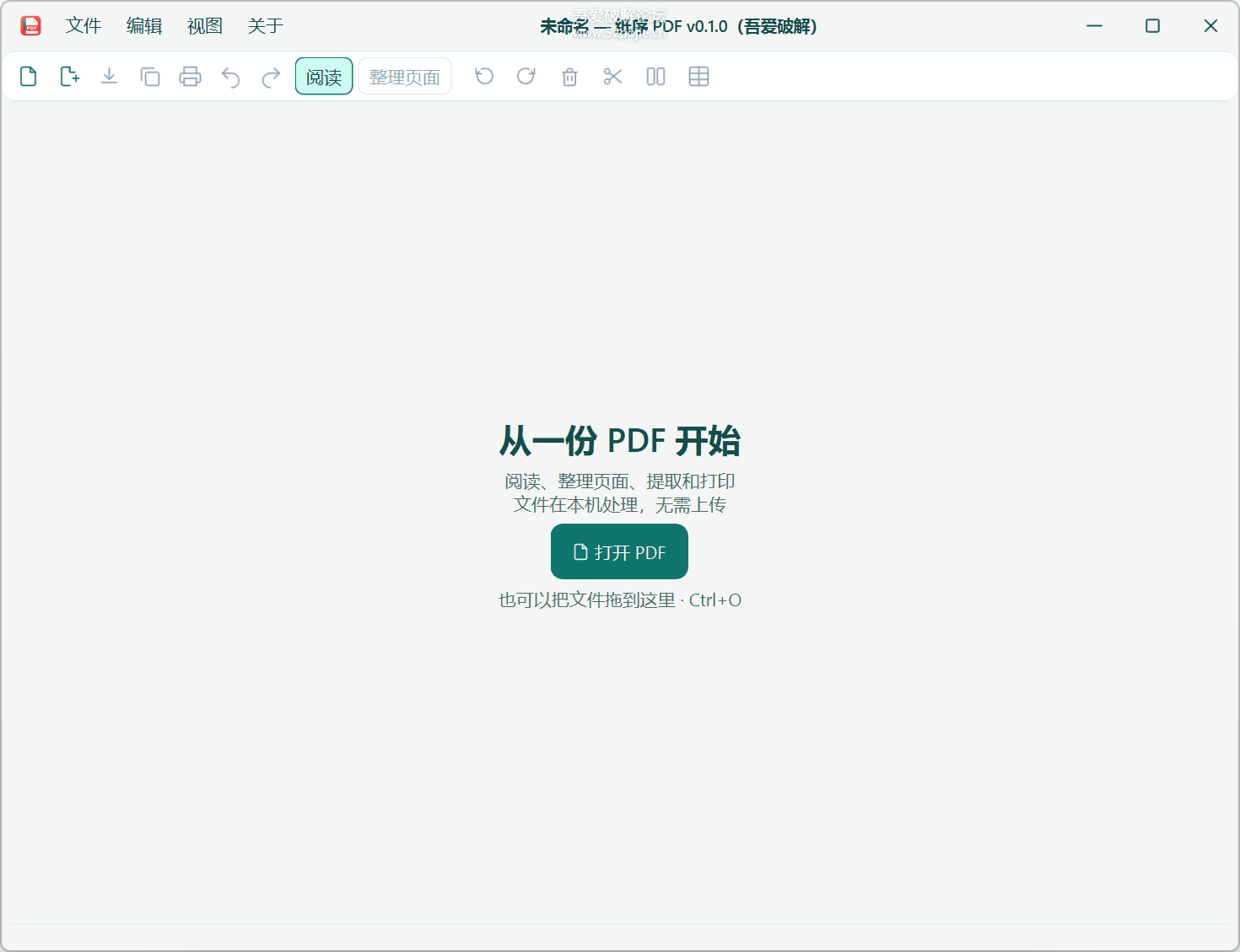Image resolution: width=1240 pixels, height=952 pixels.
Task: Click the add PDF file icon with plus
Action: click(x=69, y=77)
